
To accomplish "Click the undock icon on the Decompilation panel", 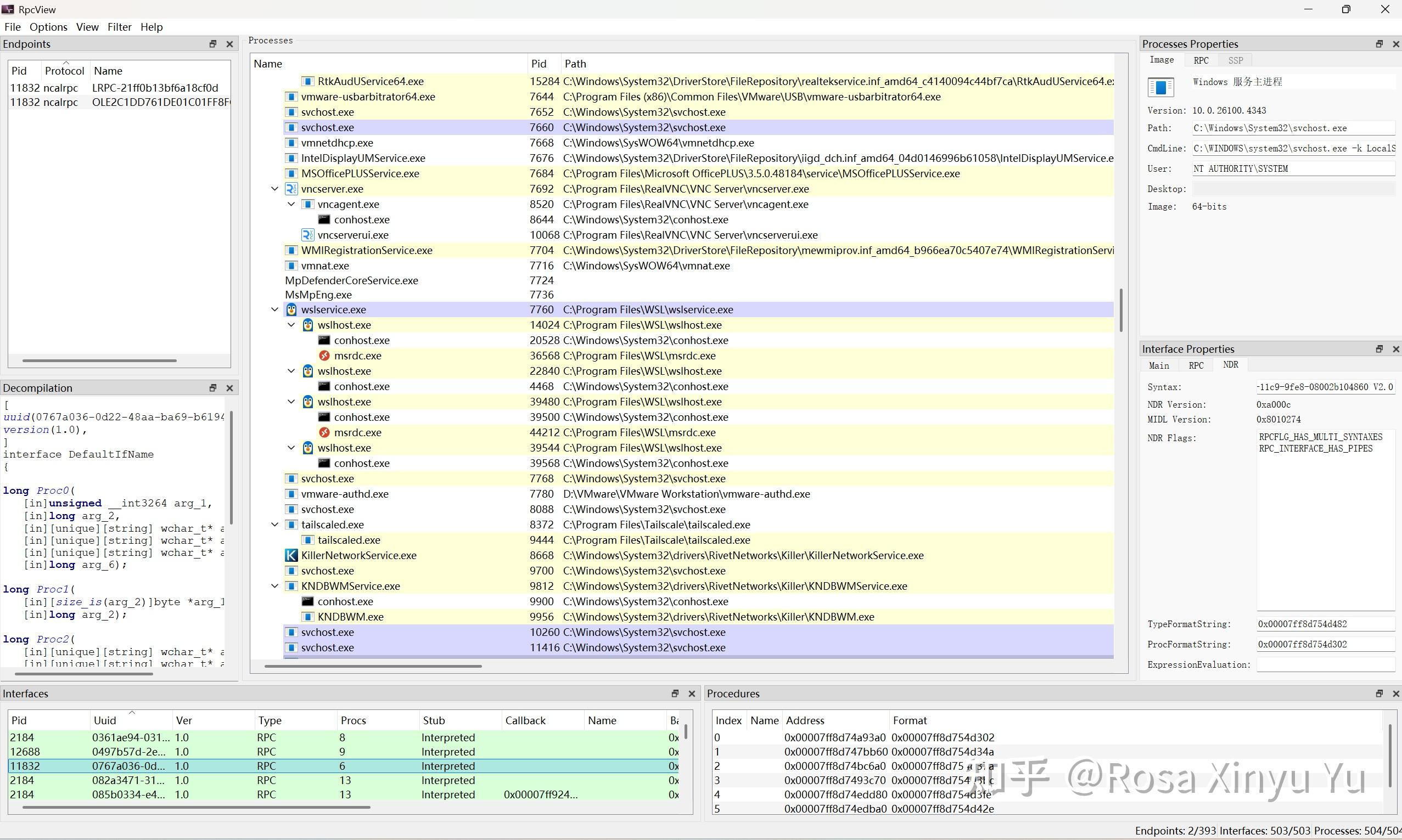I will (x=213, y=388).
